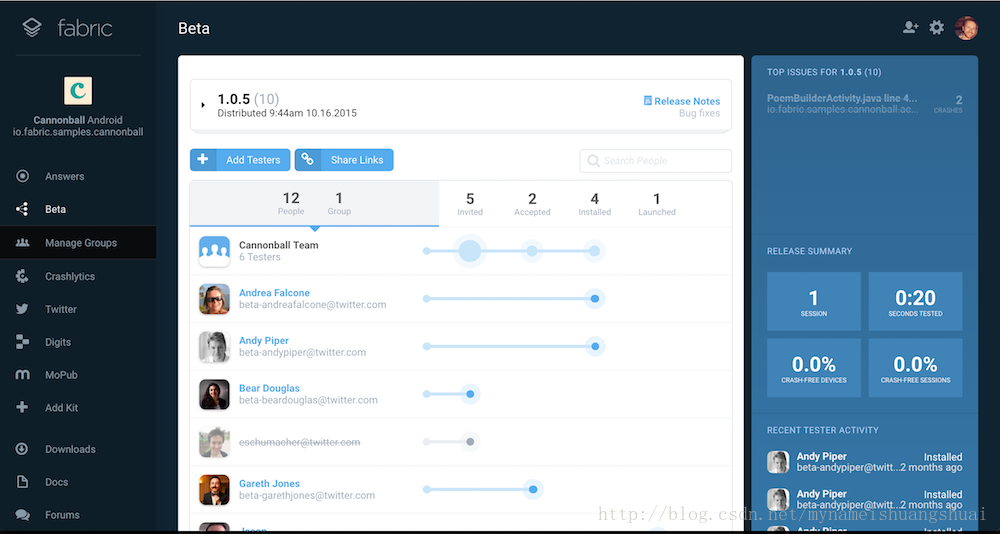Click Andrea Falcone's installed progress dot
The width and height of the screenshot is (1000, 534).
click(594, 299)
